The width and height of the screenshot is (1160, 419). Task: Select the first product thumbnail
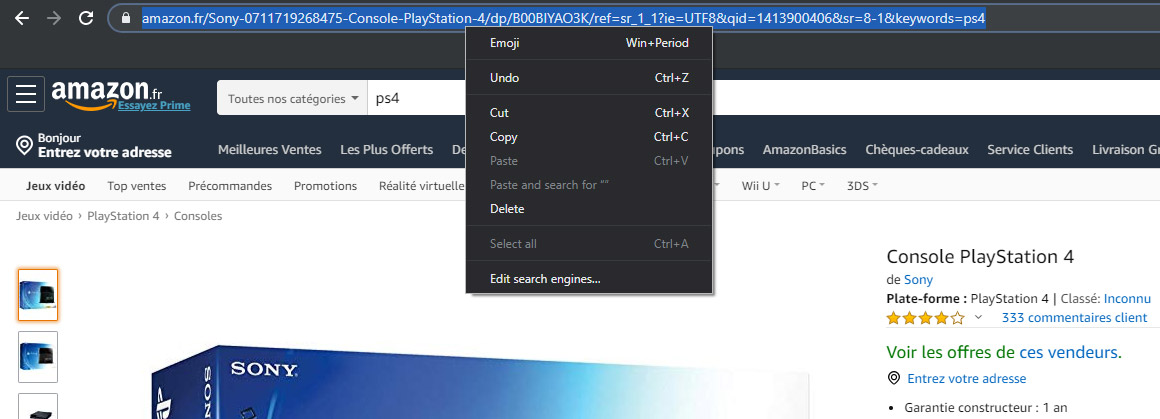(38, 295)
